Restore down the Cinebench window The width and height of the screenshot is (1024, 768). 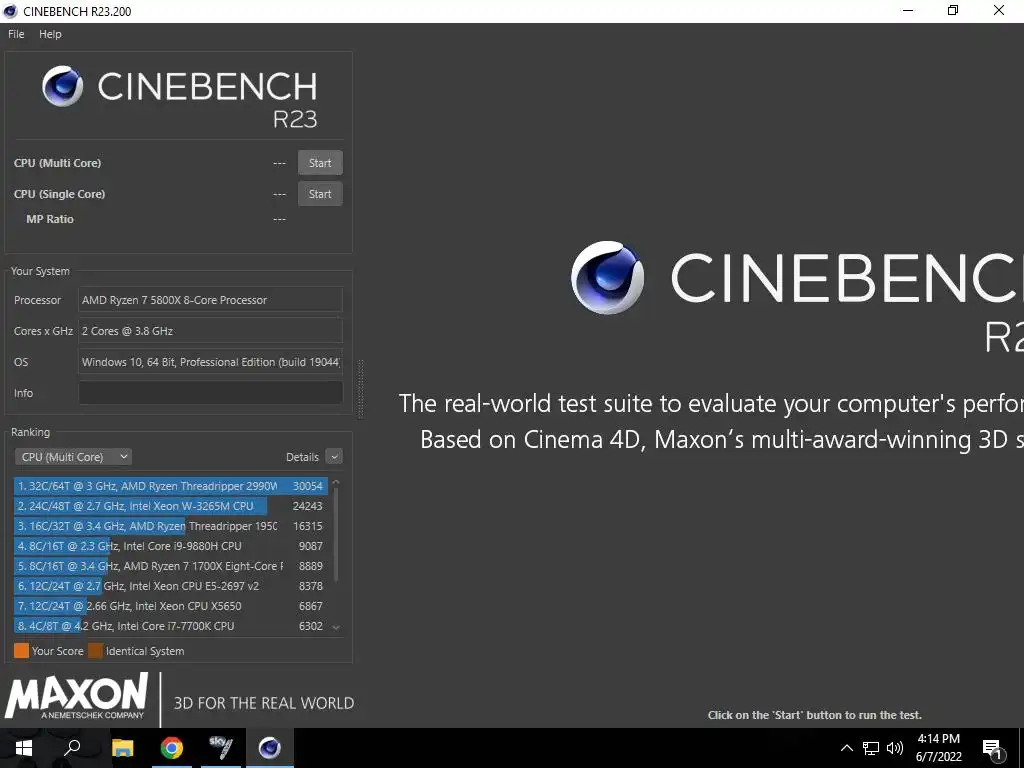click(953, 10)
